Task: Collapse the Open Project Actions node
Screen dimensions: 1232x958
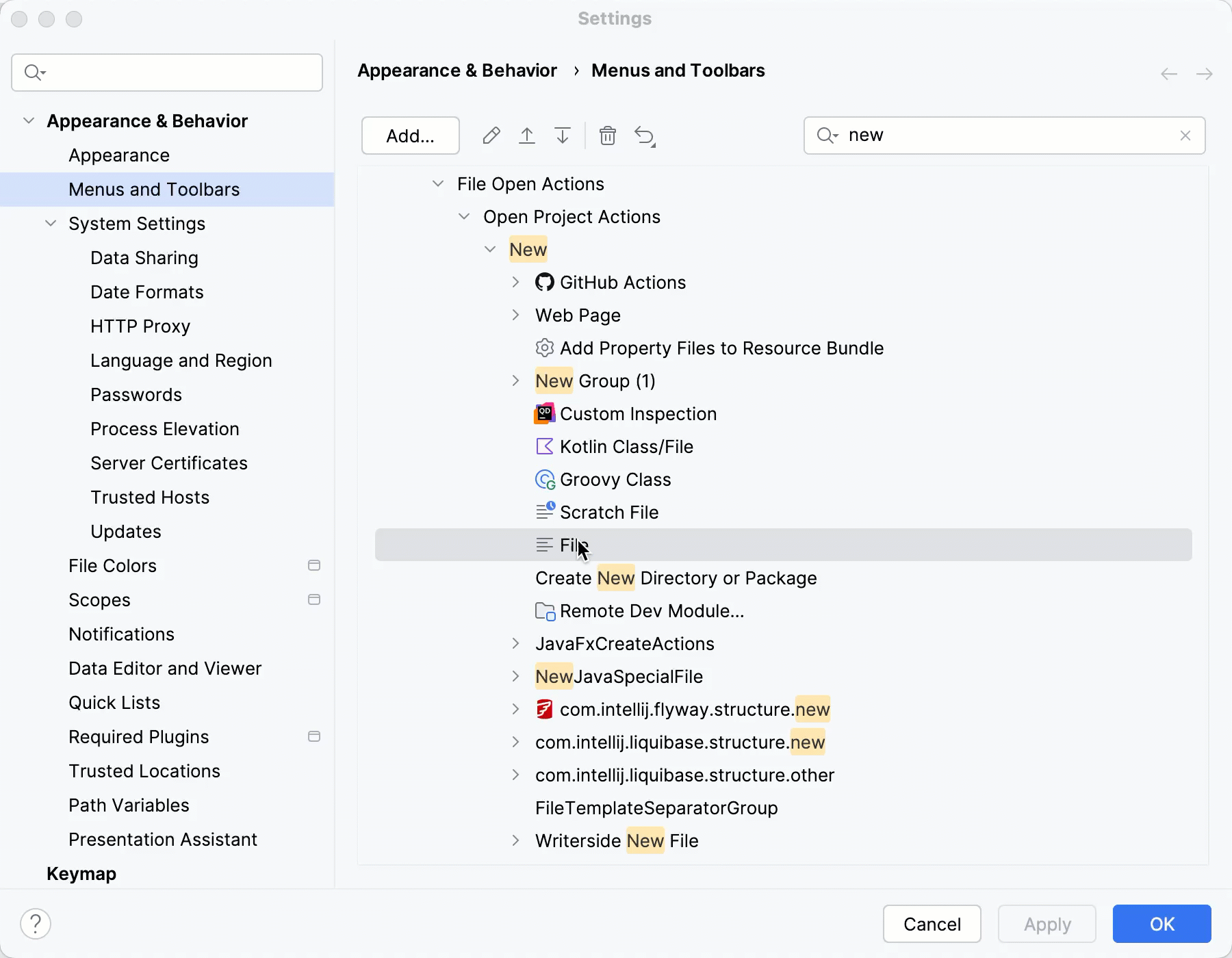Action: 464,216
